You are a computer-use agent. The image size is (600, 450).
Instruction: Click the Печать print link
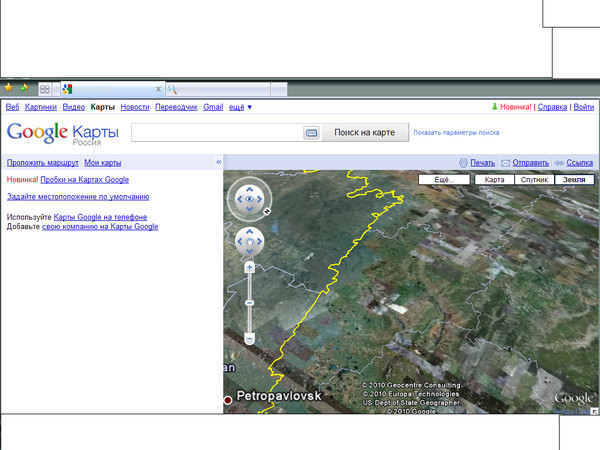(x=483, y=163)
